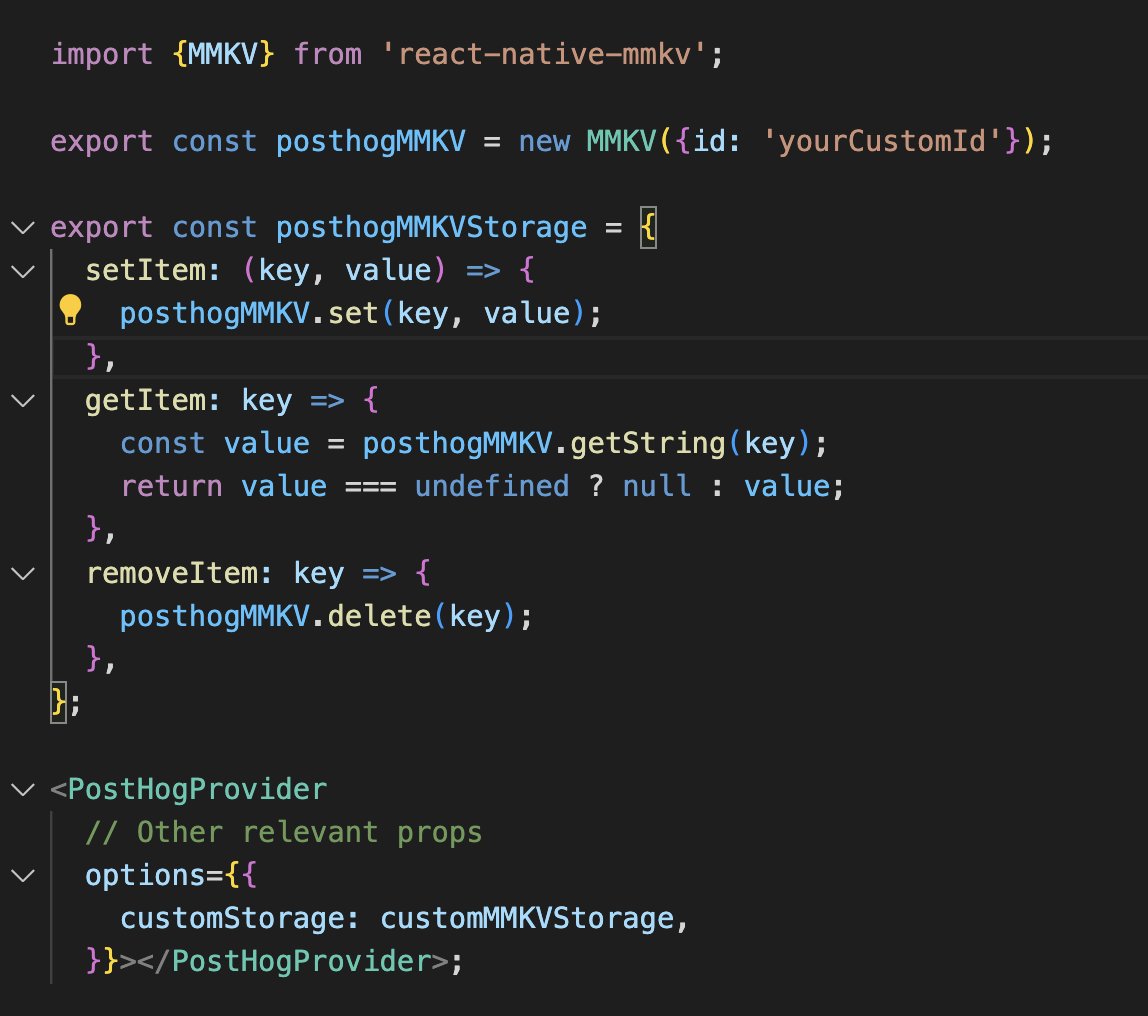Click the setItem property key
The height and width of the screenshot is (1016, 1148).
click(x=146, y=271)
